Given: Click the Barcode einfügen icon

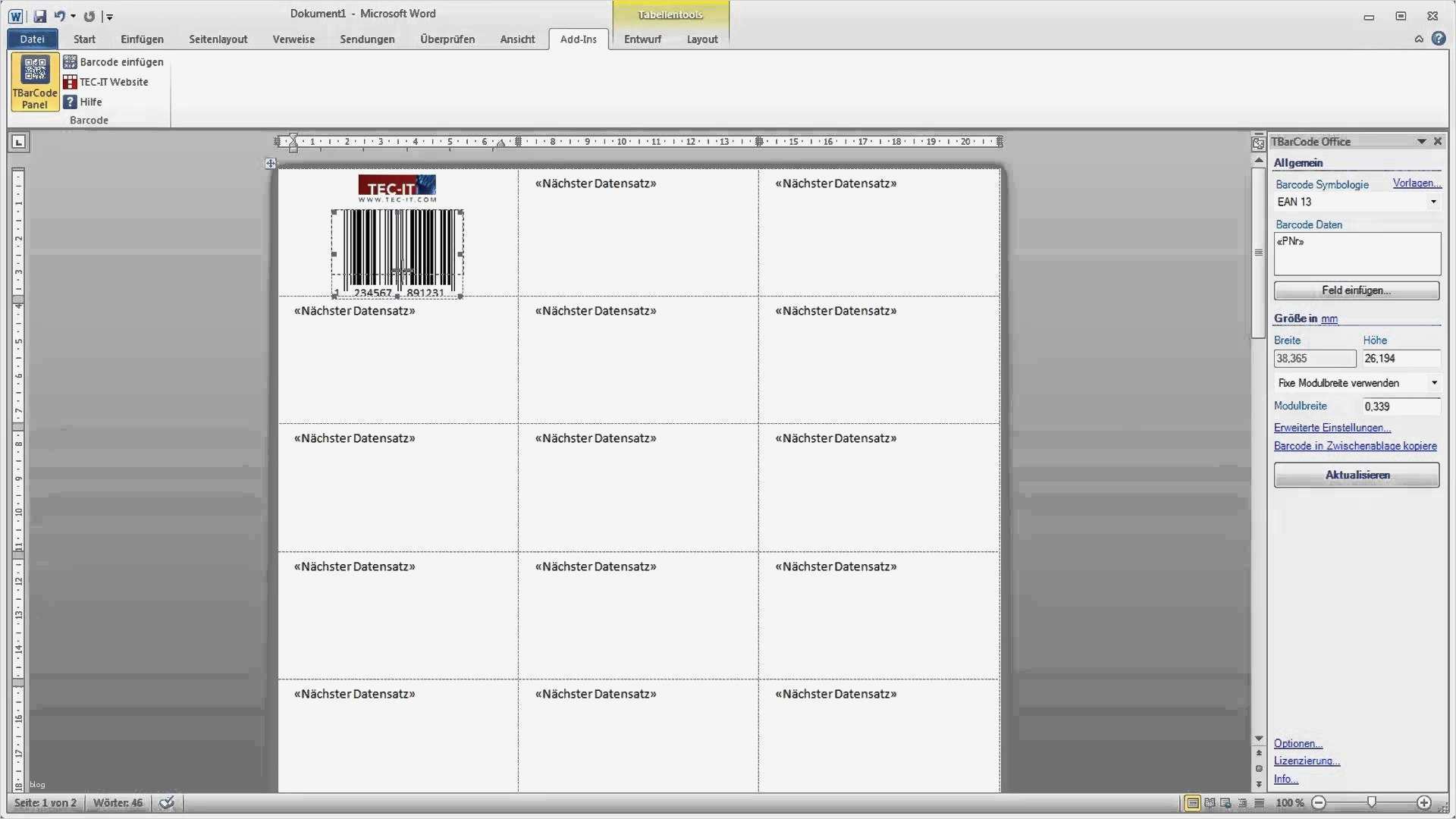Looking at the screenshot, I should pyautogui.click(x=70, y=62).
